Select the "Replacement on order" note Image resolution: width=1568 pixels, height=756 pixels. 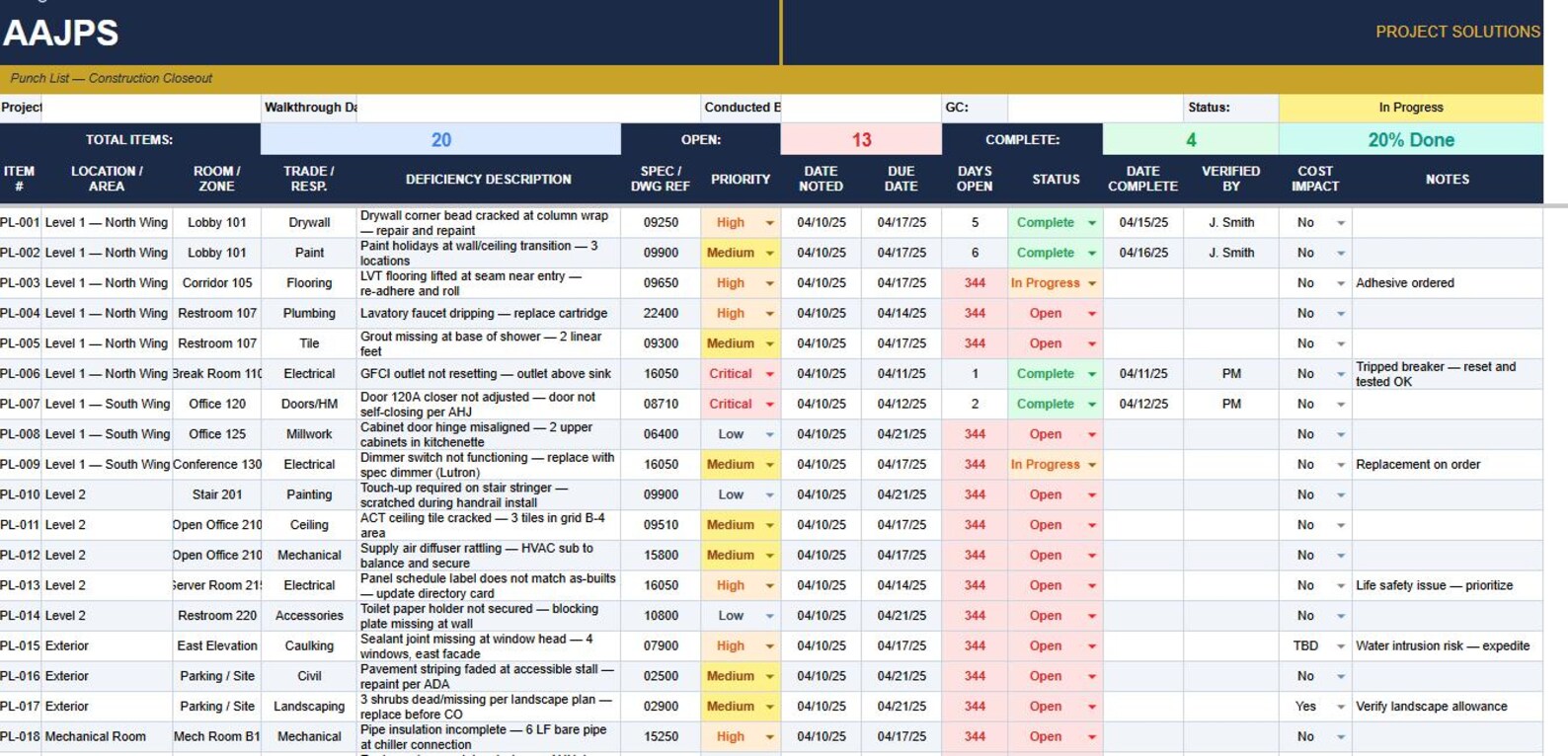pos(1418,465)
